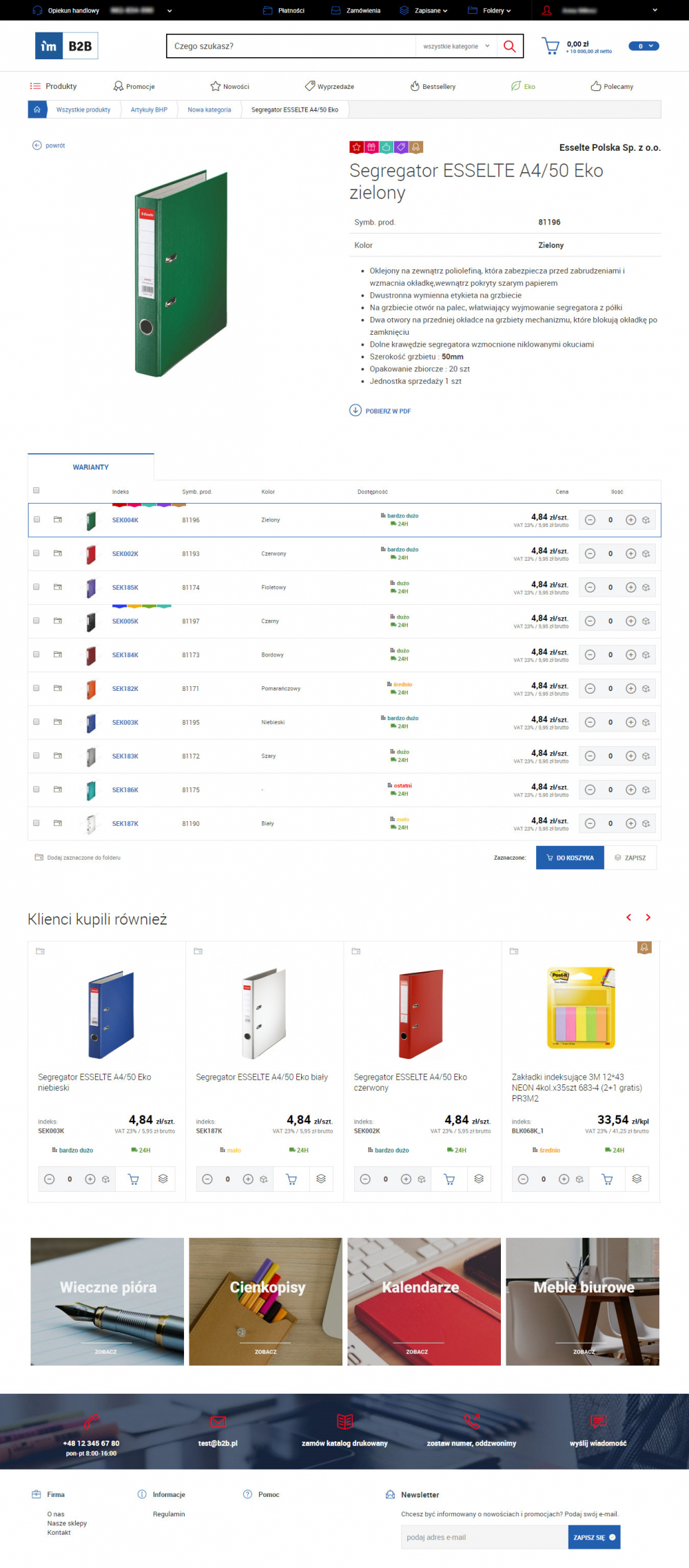
Task: Click the powrót back arrow icon
Action: click(x=37, y=145)
